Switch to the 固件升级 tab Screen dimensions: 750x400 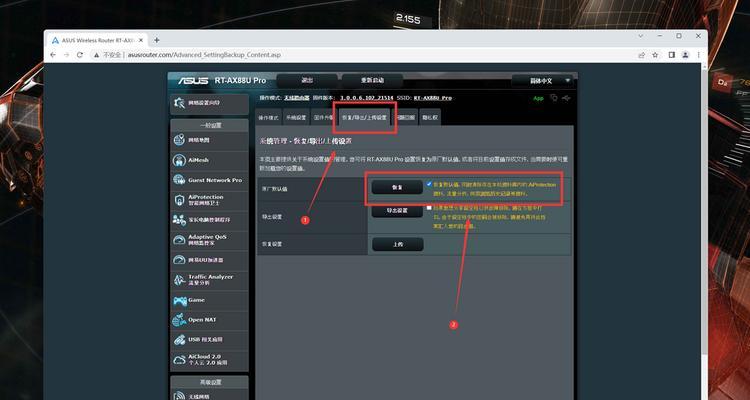click(323, 117)
